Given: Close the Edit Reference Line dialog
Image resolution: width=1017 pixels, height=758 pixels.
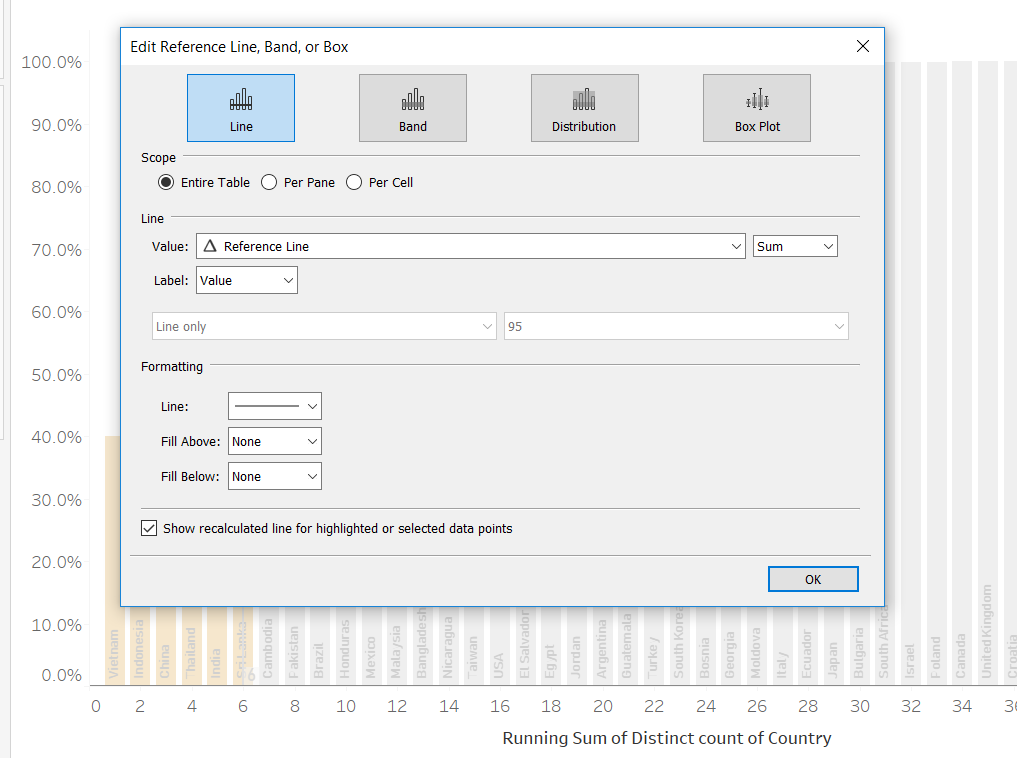Looking at the screenshot, I should click(x=863, y=46).
